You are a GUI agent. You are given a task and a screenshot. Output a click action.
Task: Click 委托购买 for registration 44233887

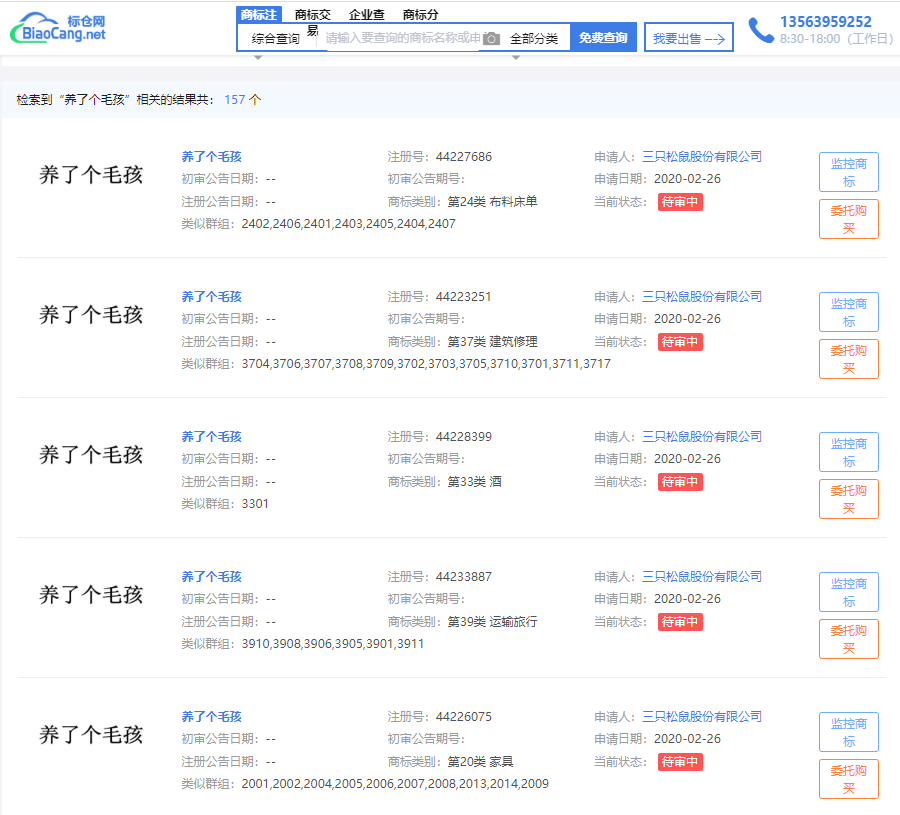tap(849, 639)
